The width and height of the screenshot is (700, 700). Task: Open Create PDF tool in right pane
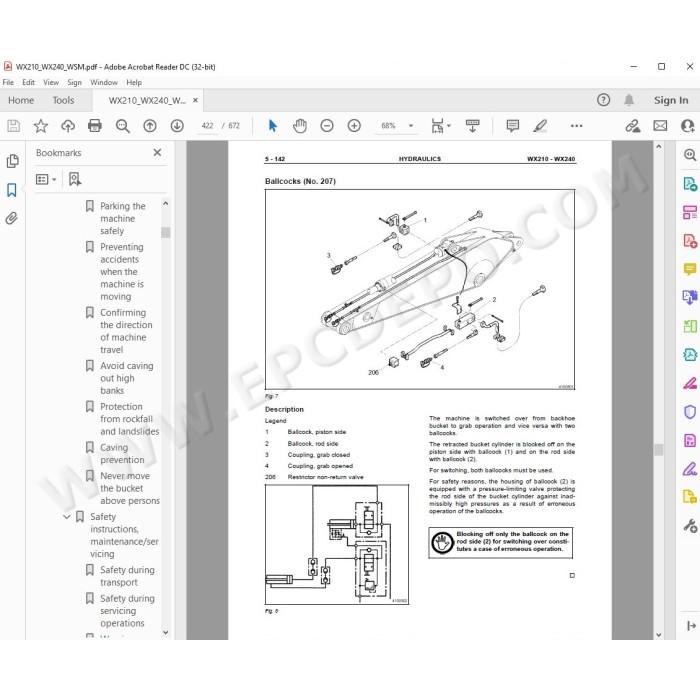pyautogui.click(x=690, y=241)
